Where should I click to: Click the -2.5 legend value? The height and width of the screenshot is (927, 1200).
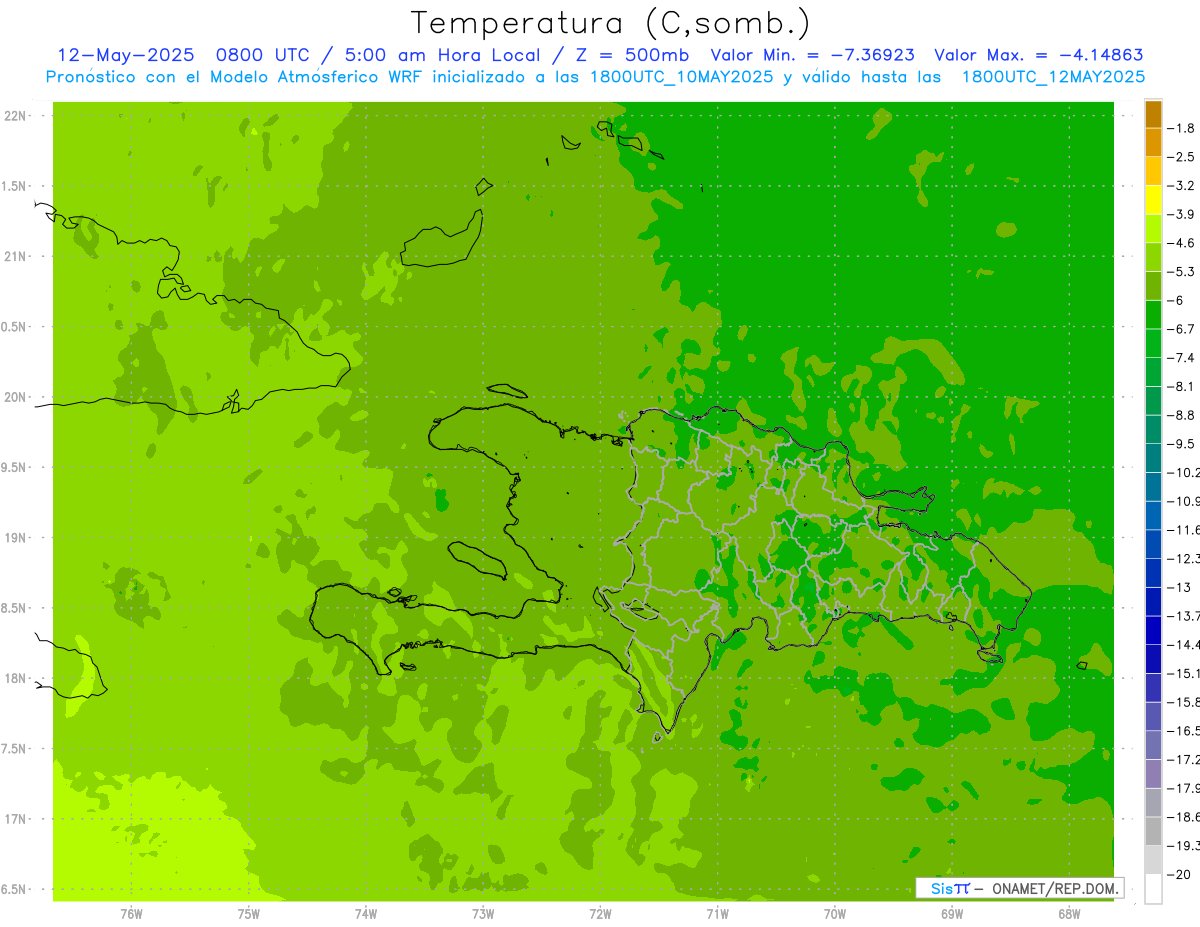point(1183,157)
